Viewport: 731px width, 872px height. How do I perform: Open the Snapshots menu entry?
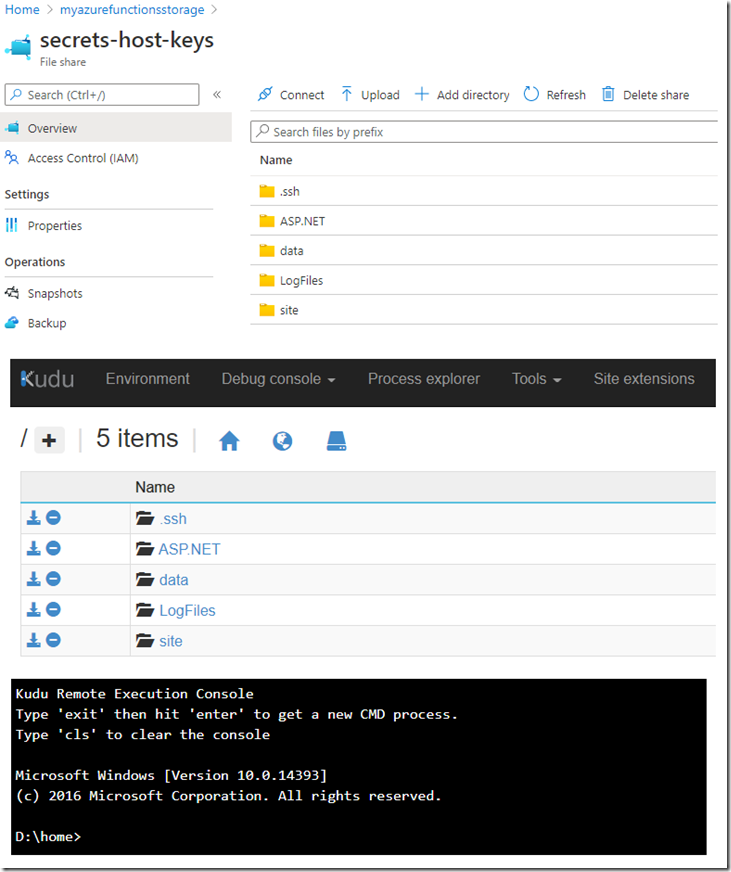55,293
